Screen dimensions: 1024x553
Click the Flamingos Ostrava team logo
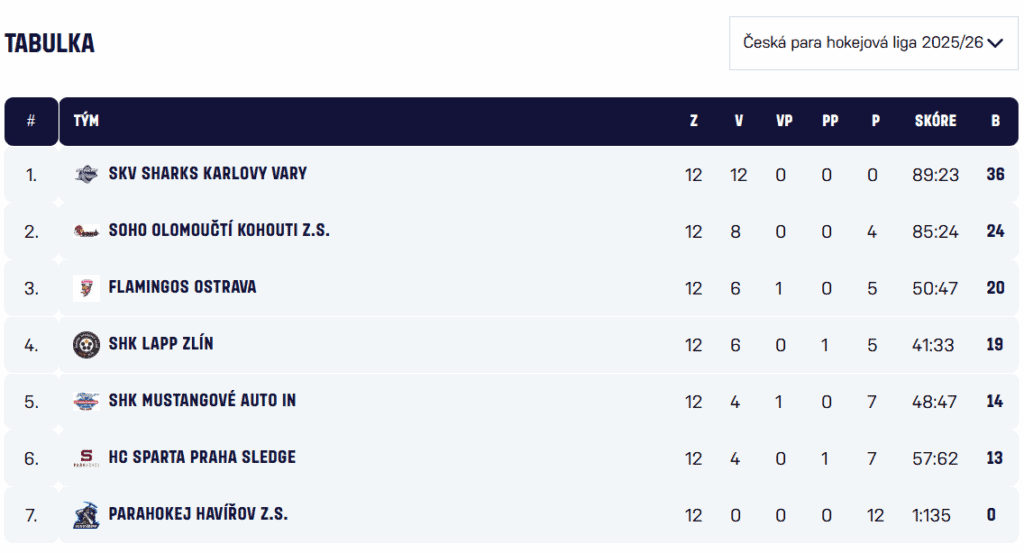(87, 288)
